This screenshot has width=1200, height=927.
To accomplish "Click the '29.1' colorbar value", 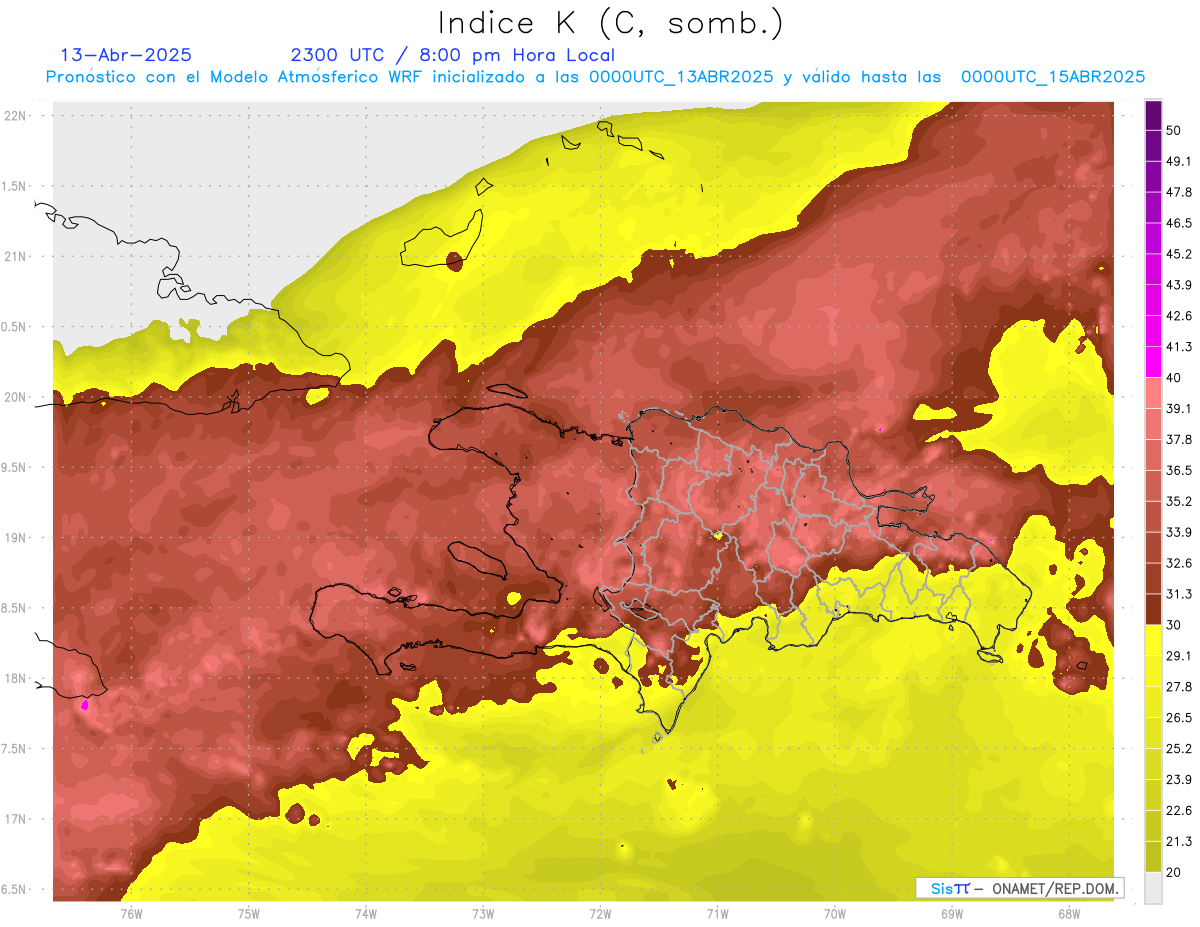I will pos(1179,656).
